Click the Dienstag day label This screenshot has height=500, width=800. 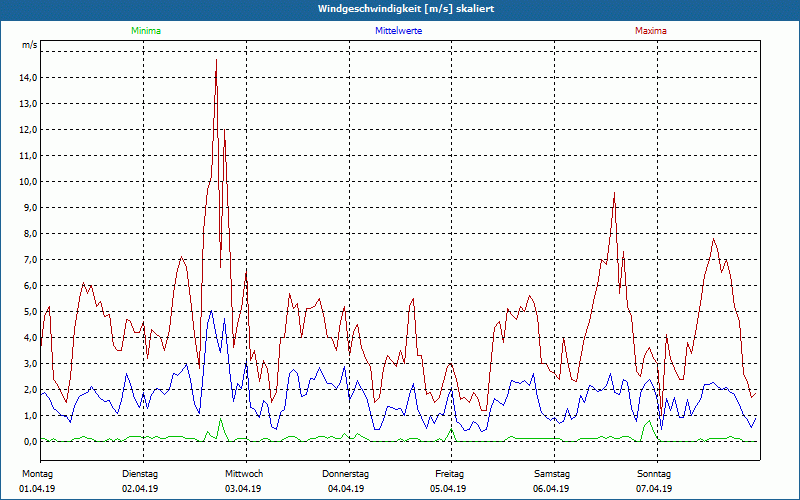coord(140,474)
